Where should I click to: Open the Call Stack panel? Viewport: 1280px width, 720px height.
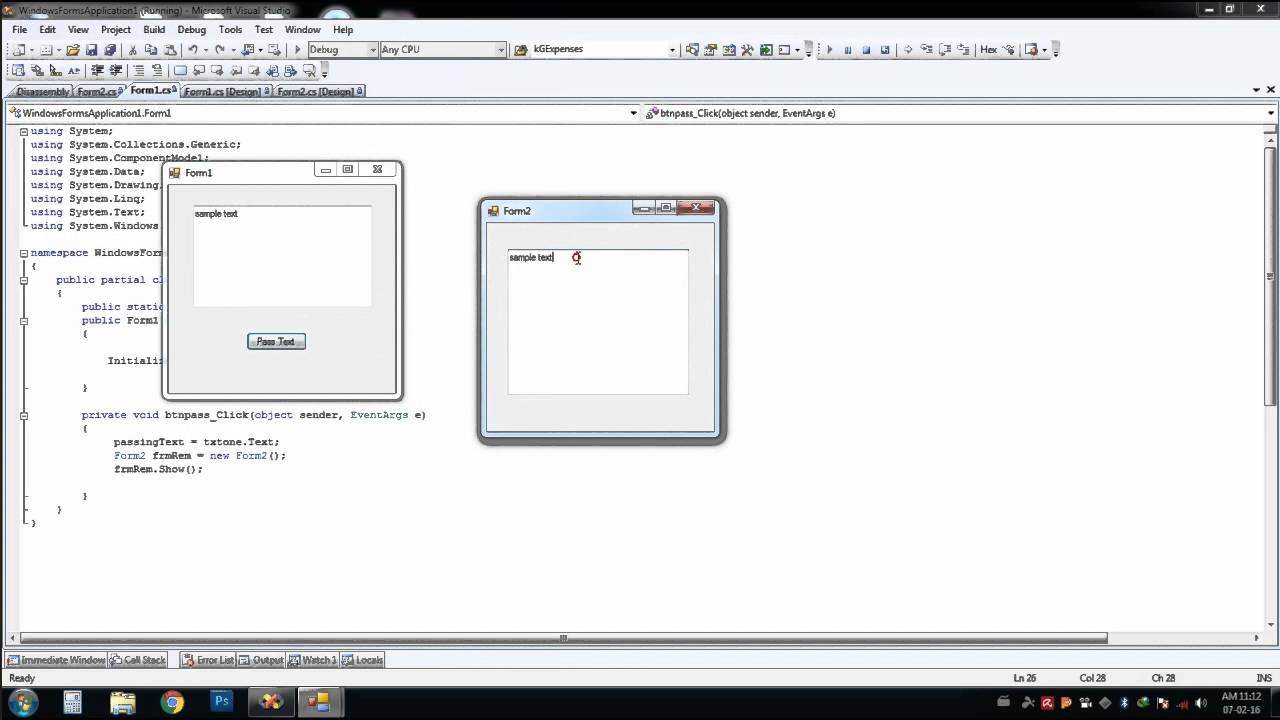coord(139,660)
